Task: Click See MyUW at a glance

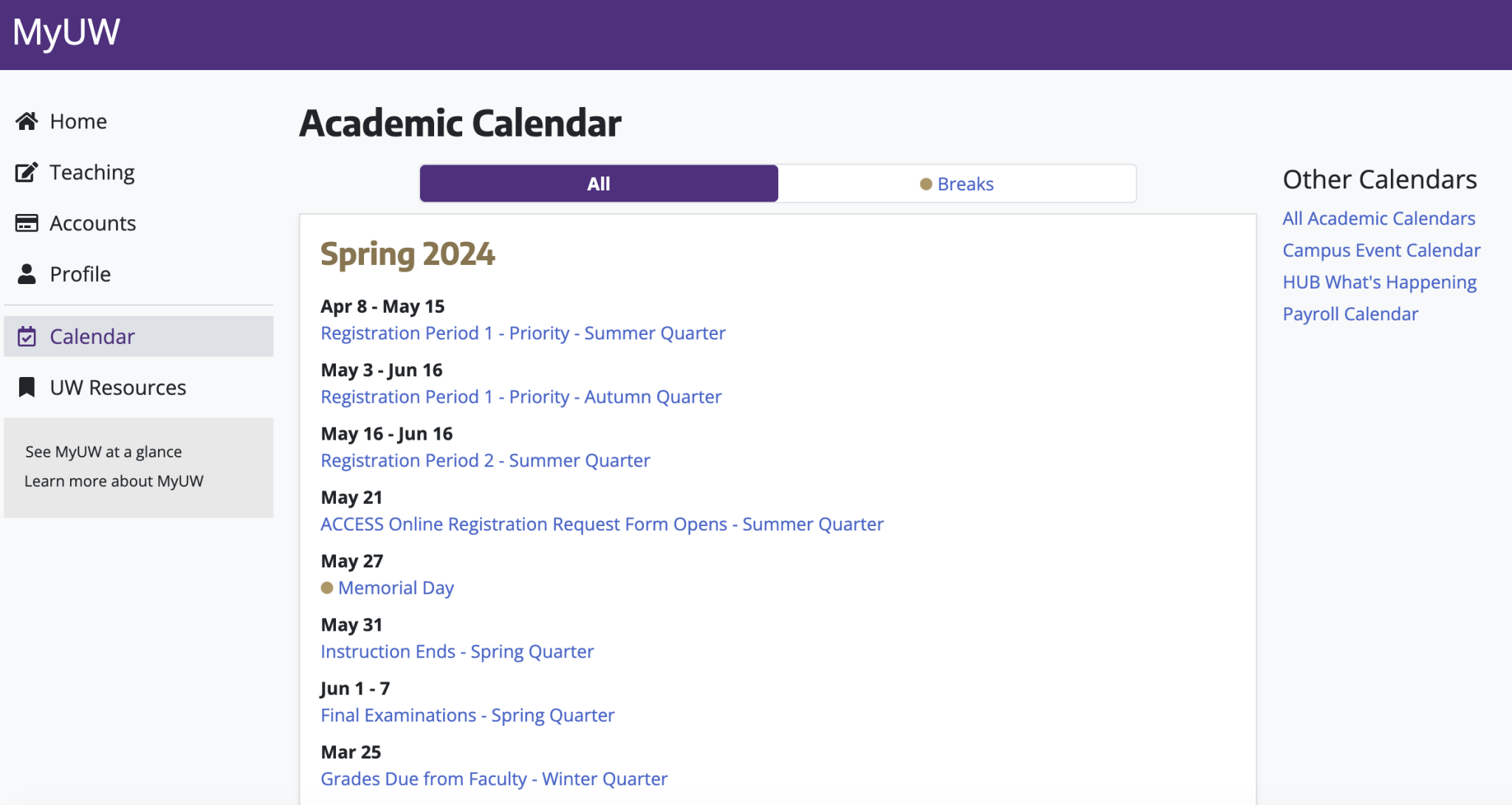Action: (103, 452)
